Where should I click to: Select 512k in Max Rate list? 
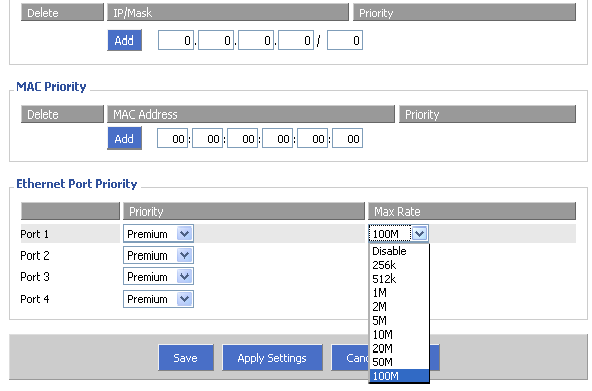click(399, 279)
